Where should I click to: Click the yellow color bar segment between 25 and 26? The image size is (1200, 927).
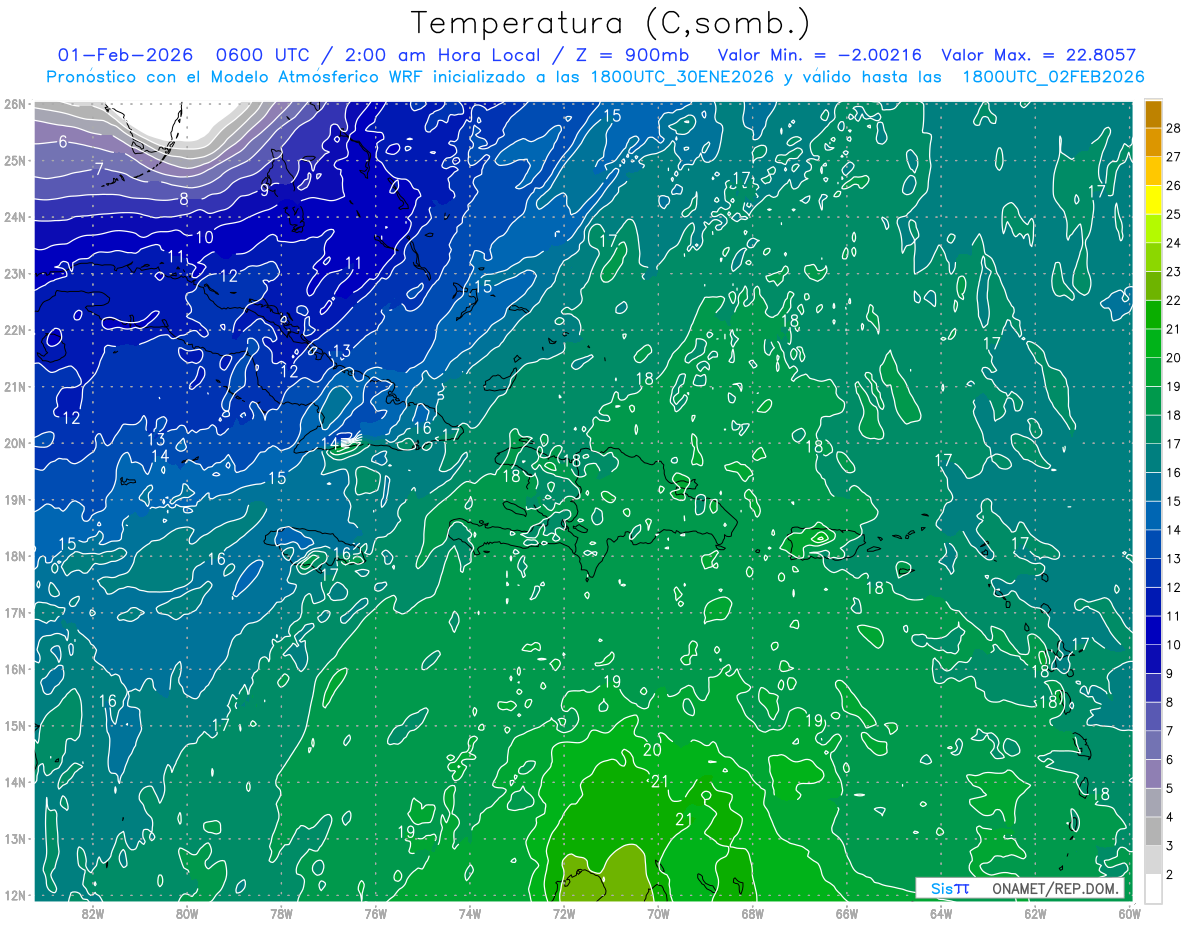click(1153, 200)
